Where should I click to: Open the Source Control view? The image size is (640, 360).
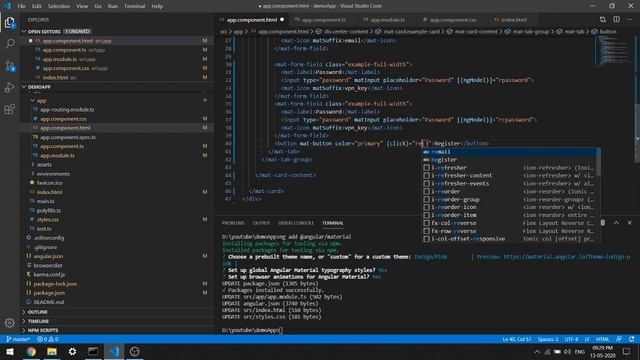(x=9, y=66)
